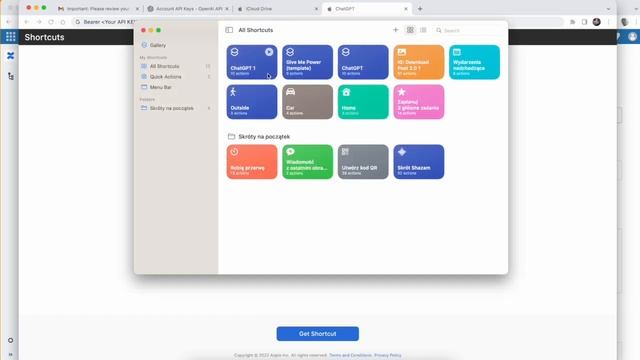Click the browser address bar
This screenshot has width=640, height=360.
(318, 22)
